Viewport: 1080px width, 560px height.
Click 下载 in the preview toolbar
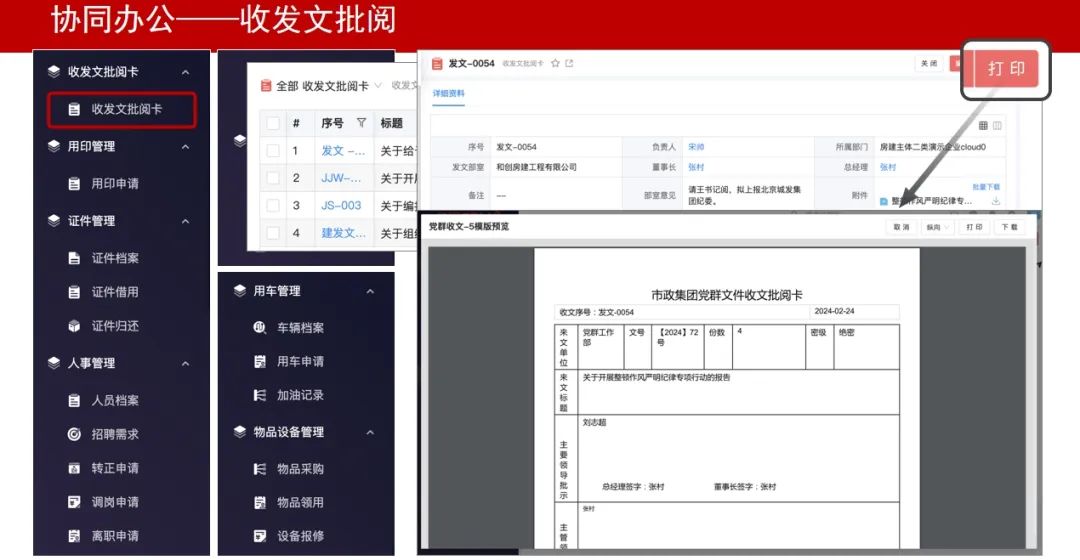1009,227
